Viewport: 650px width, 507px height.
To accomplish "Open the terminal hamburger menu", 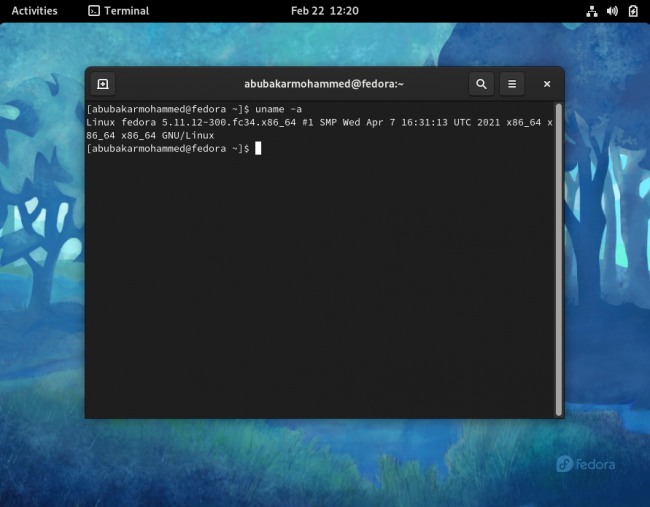I will click(512, 84).
